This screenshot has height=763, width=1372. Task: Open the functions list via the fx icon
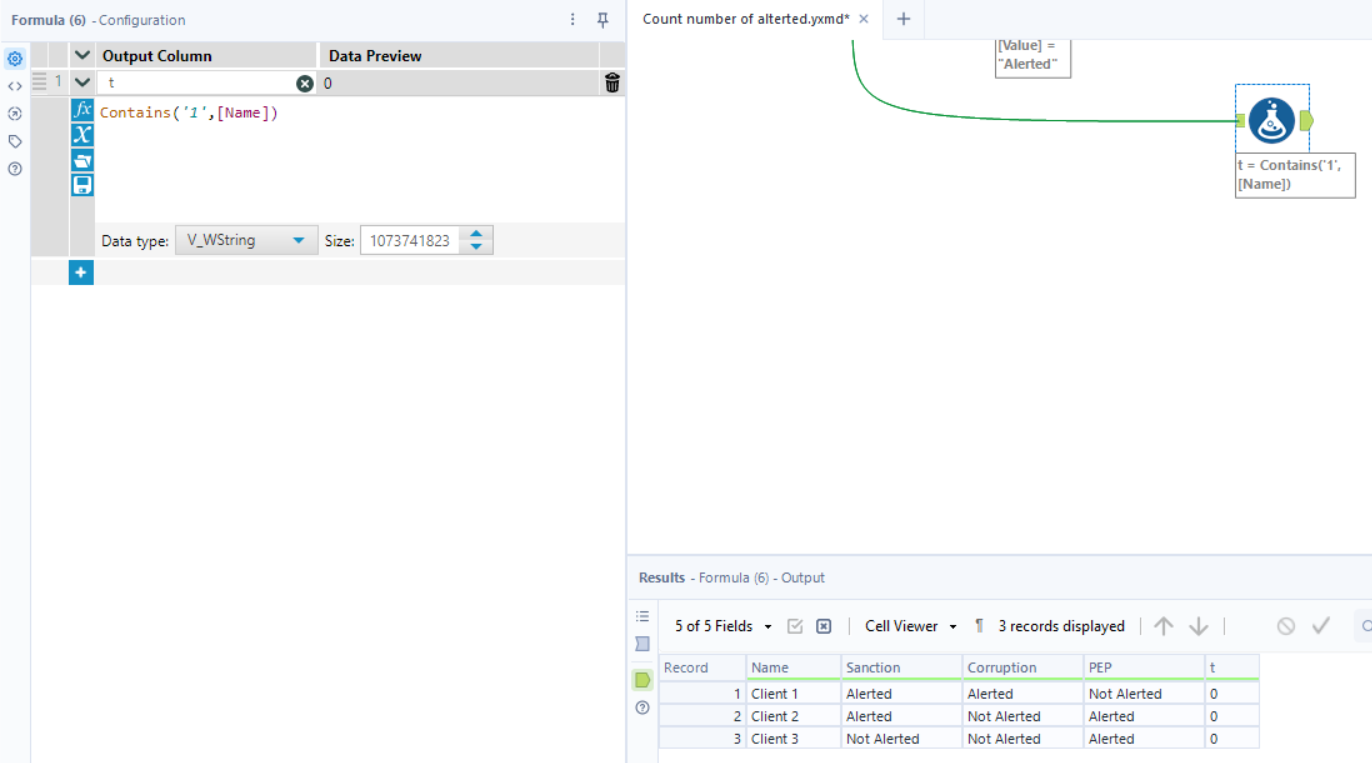[82, 111]
